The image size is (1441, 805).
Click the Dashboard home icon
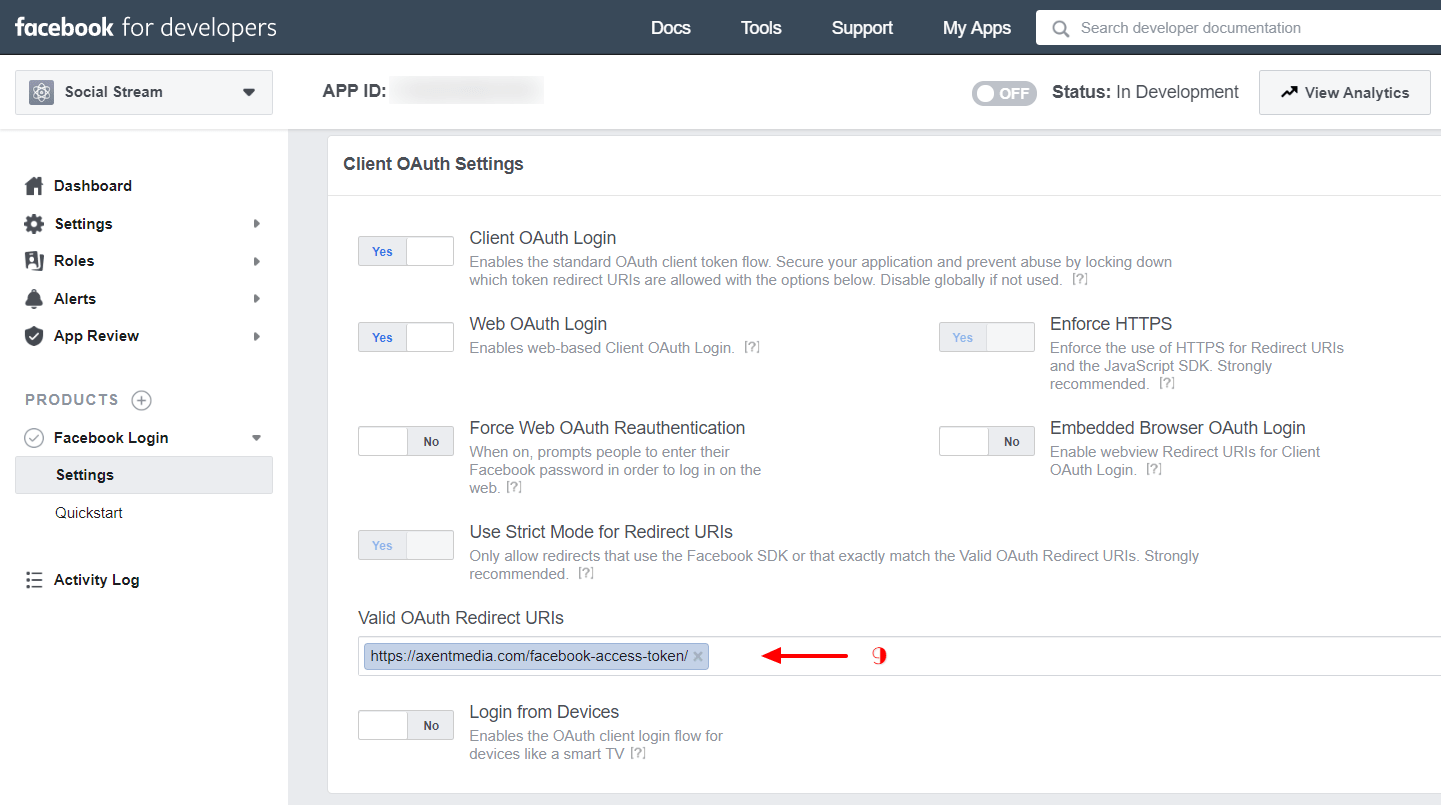[x=35, y=186]
